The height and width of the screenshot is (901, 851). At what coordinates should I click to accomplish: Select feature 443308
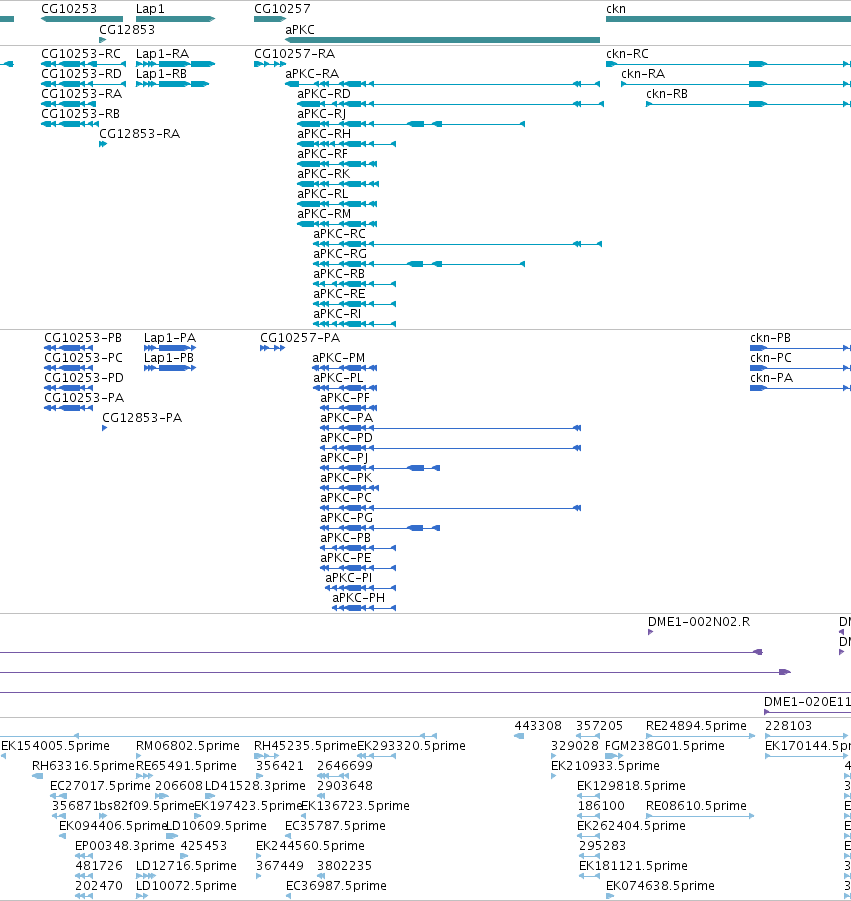pyautogui.click(x=538, y=726)
